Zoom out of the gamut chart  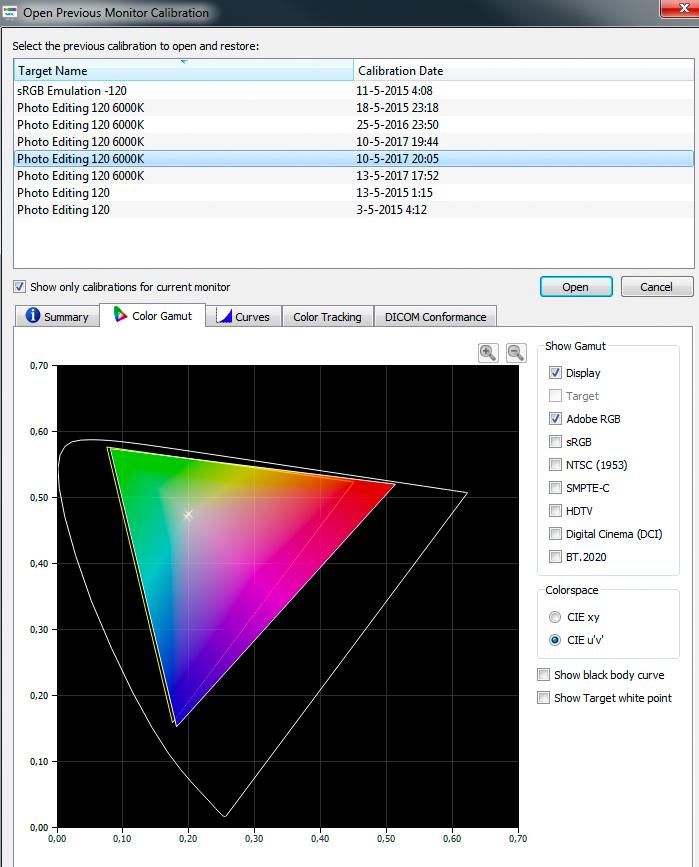pos(516,353)
